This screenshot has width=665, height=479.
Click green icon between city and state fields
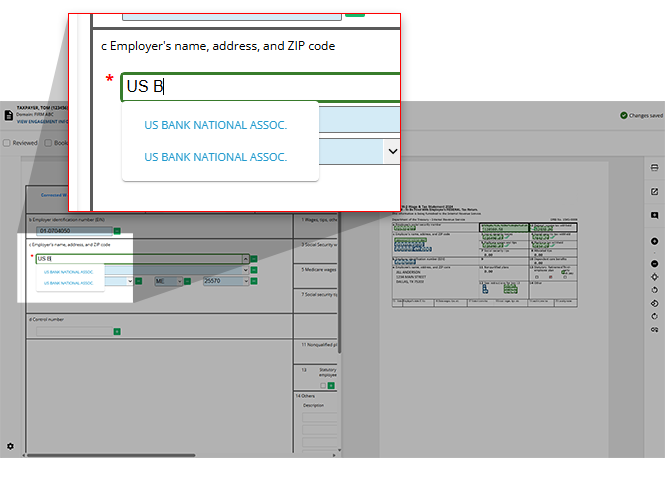138,281
